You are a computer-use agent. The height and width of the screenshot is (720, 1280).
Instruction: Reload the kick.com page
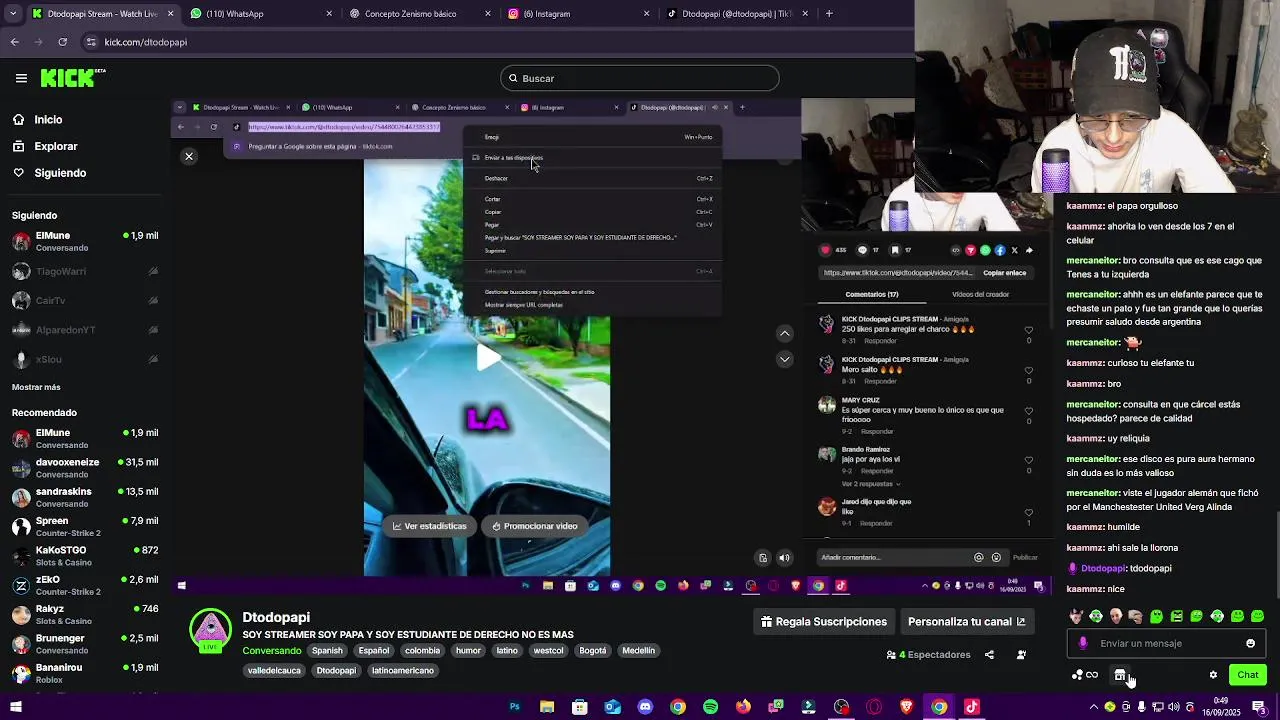point(62,42)
